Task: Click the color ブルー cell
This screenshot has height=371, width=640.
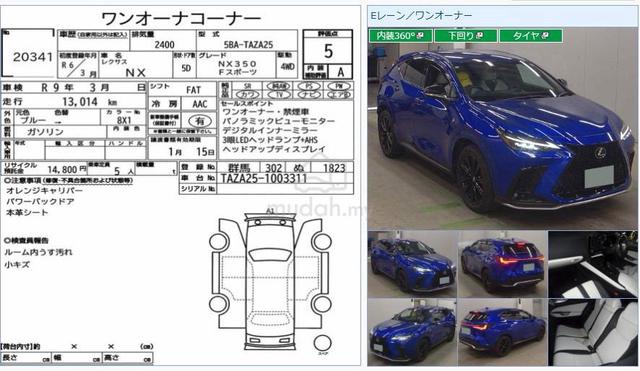Action: click(x=33, y=121)
